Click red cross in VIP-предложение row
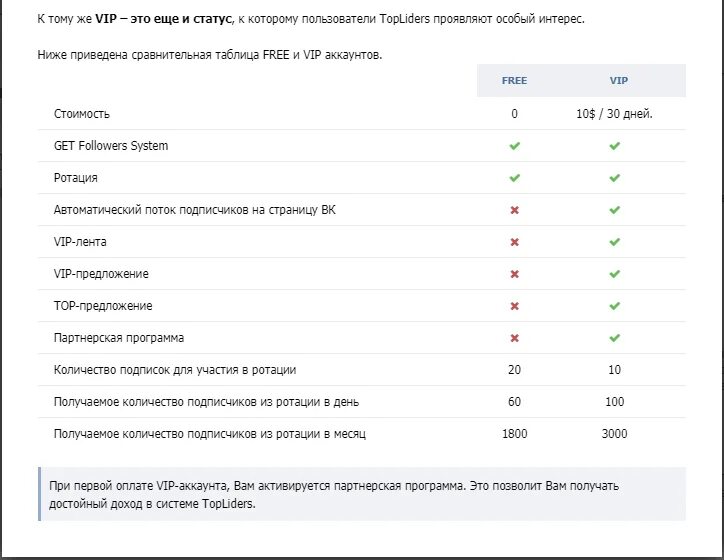Screen dimensions: 724x560 [x=514, y=274]
